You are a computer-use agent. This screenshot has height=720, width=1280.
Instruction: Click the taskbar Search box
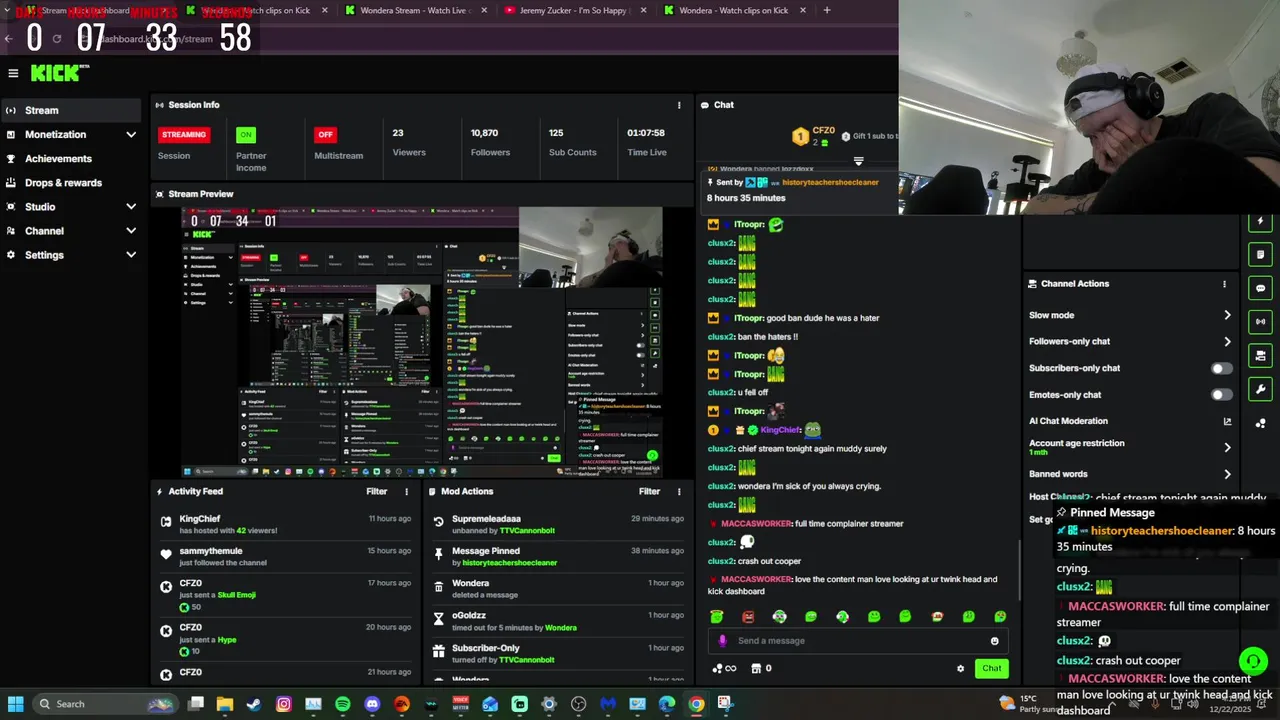106,704
